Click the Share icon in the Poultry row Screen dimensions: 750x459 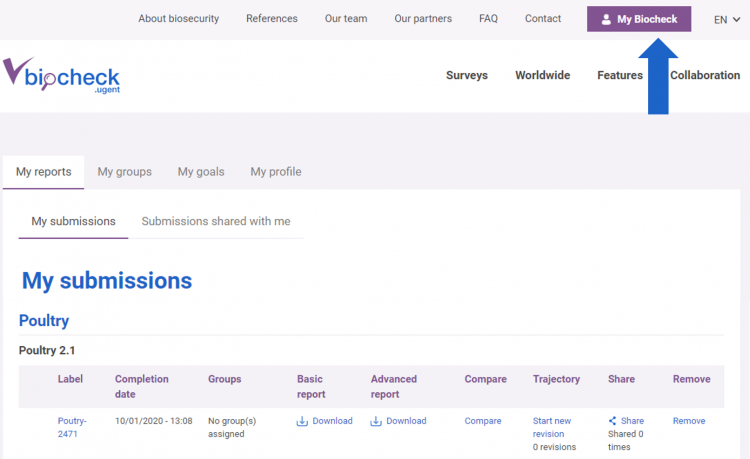612,421
